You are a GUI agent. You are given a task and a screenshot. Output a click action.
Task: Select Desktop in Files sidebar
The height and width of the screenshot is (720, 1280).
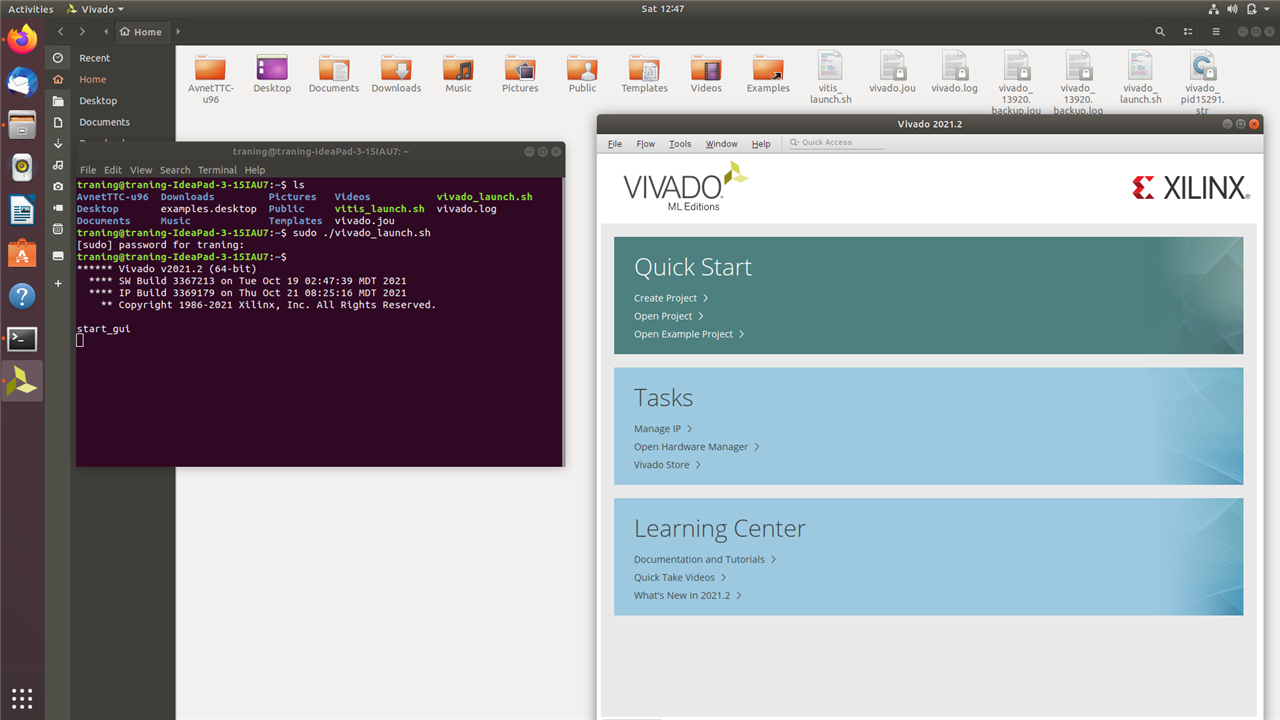(98, 100)
